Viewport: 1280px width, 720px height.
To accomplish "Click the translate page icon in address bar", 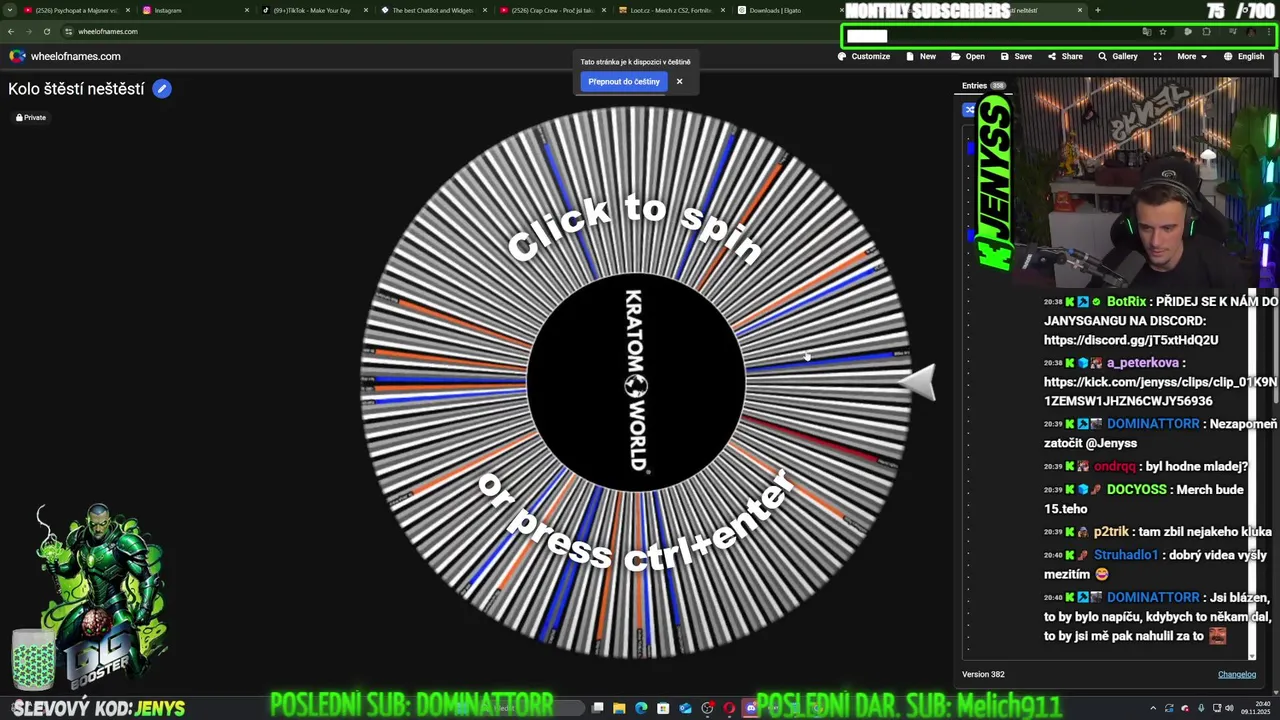I will (x=1146, y=31).
